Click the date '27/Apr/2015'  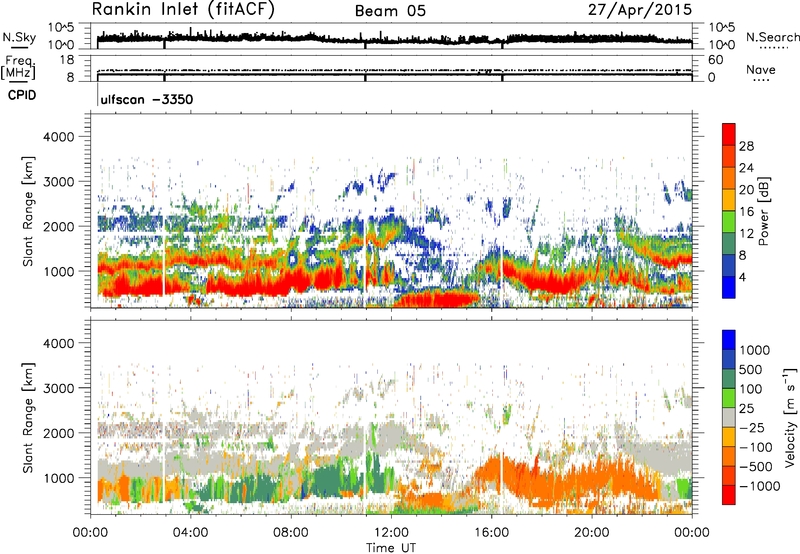tap(640, 10)
